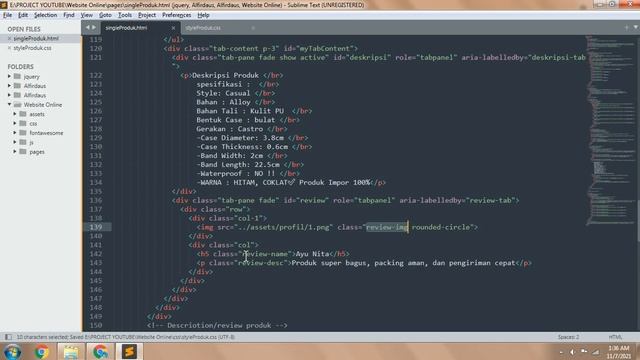
Task: Click the 'review-desc' class name
Action: point(260,263)
